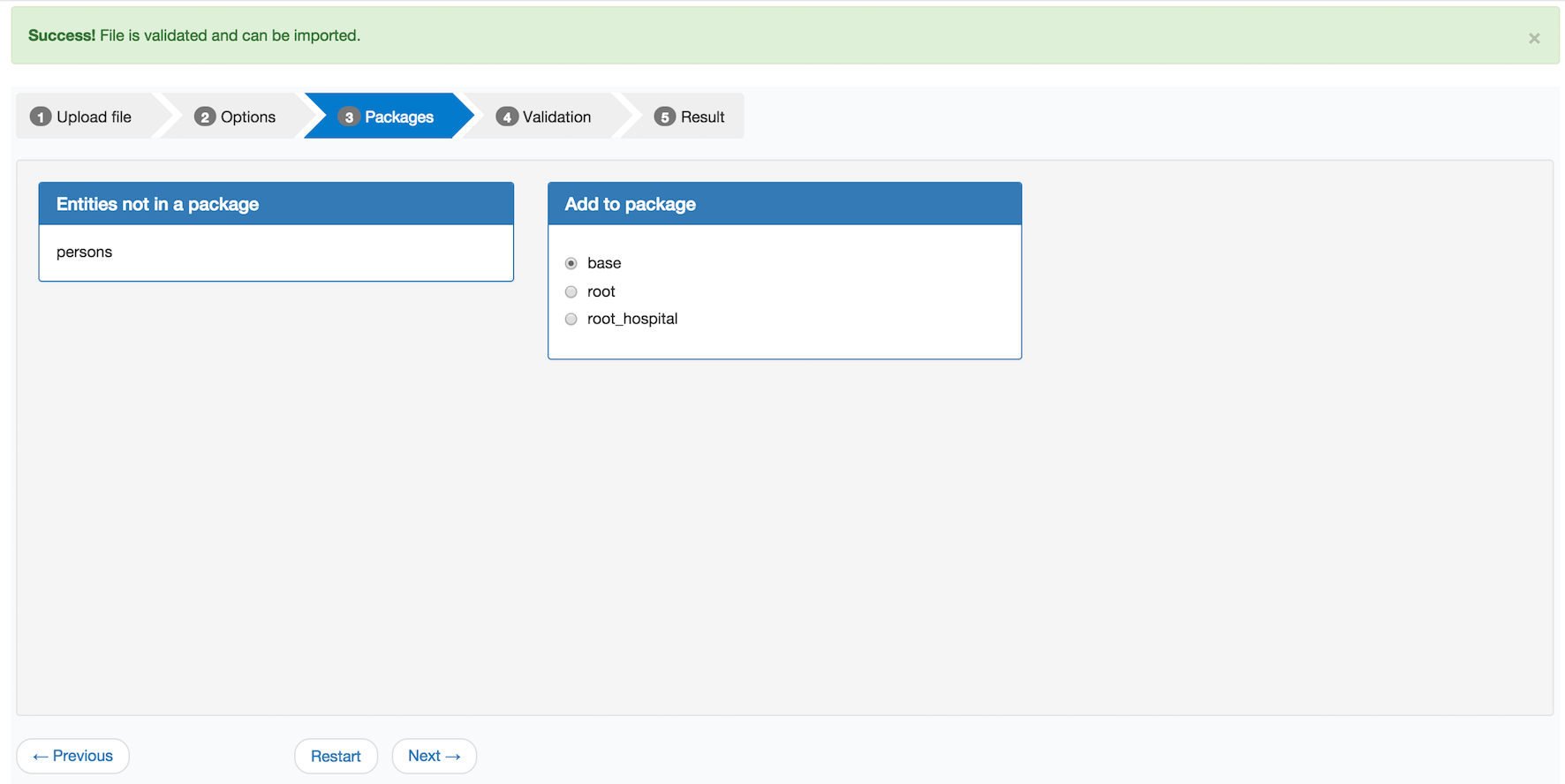Select the base package radio button

click(571, 263)
